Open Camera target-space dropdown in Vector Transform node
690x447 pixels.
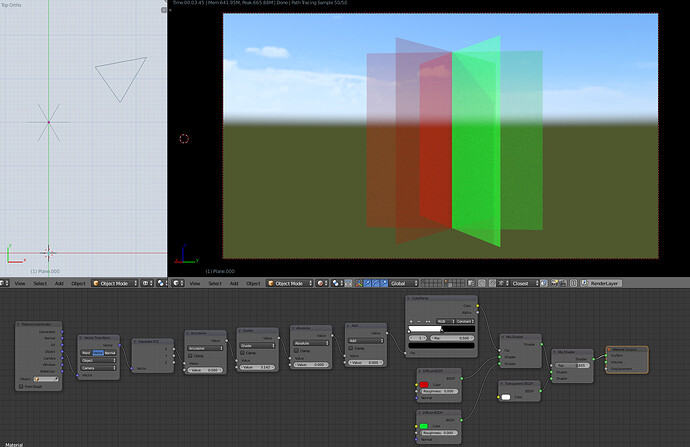pos(99,368)
